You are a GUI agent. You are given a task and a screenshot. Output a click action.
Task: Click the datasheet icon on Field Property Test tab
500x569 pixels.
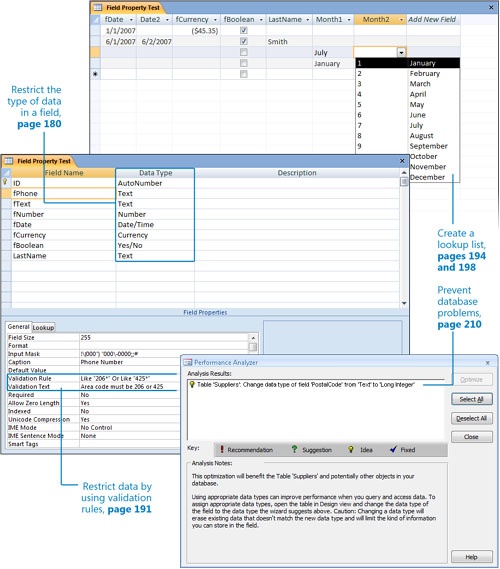pyautogui.click(x=97, y=7)
